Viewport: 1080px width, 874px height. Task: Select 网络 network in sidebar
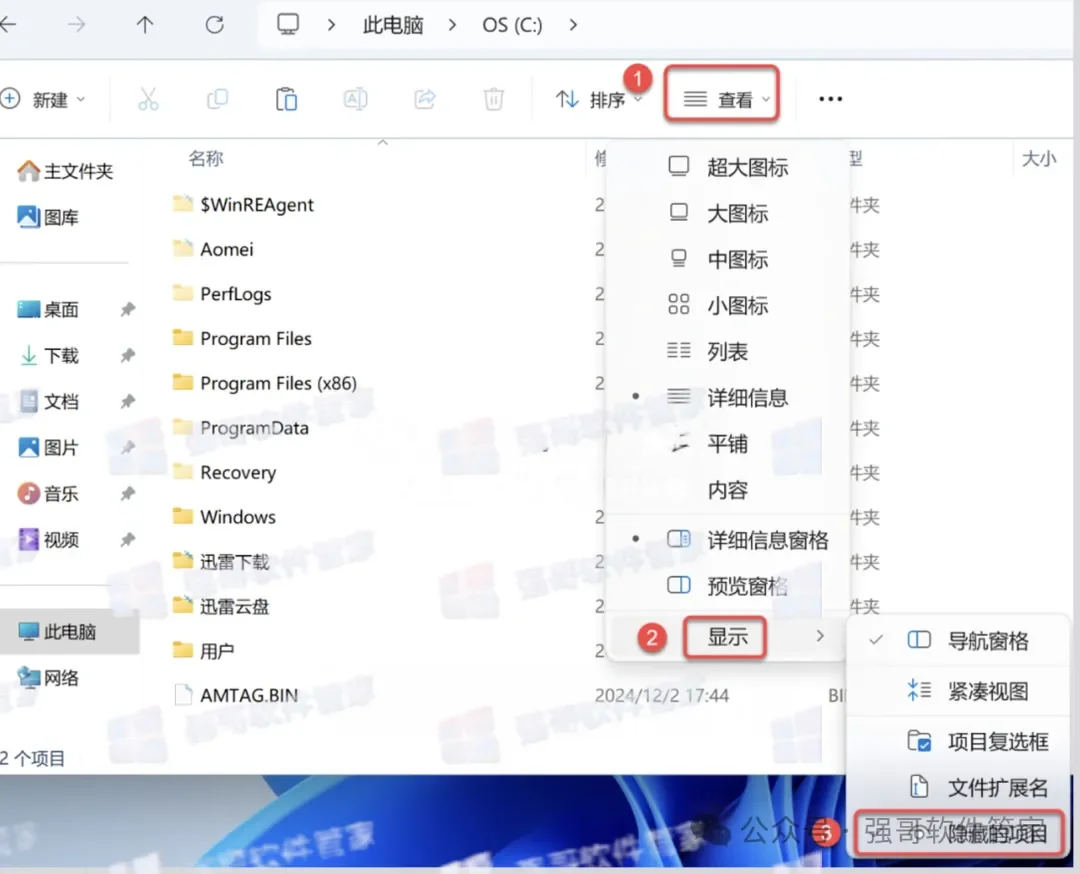48,678
